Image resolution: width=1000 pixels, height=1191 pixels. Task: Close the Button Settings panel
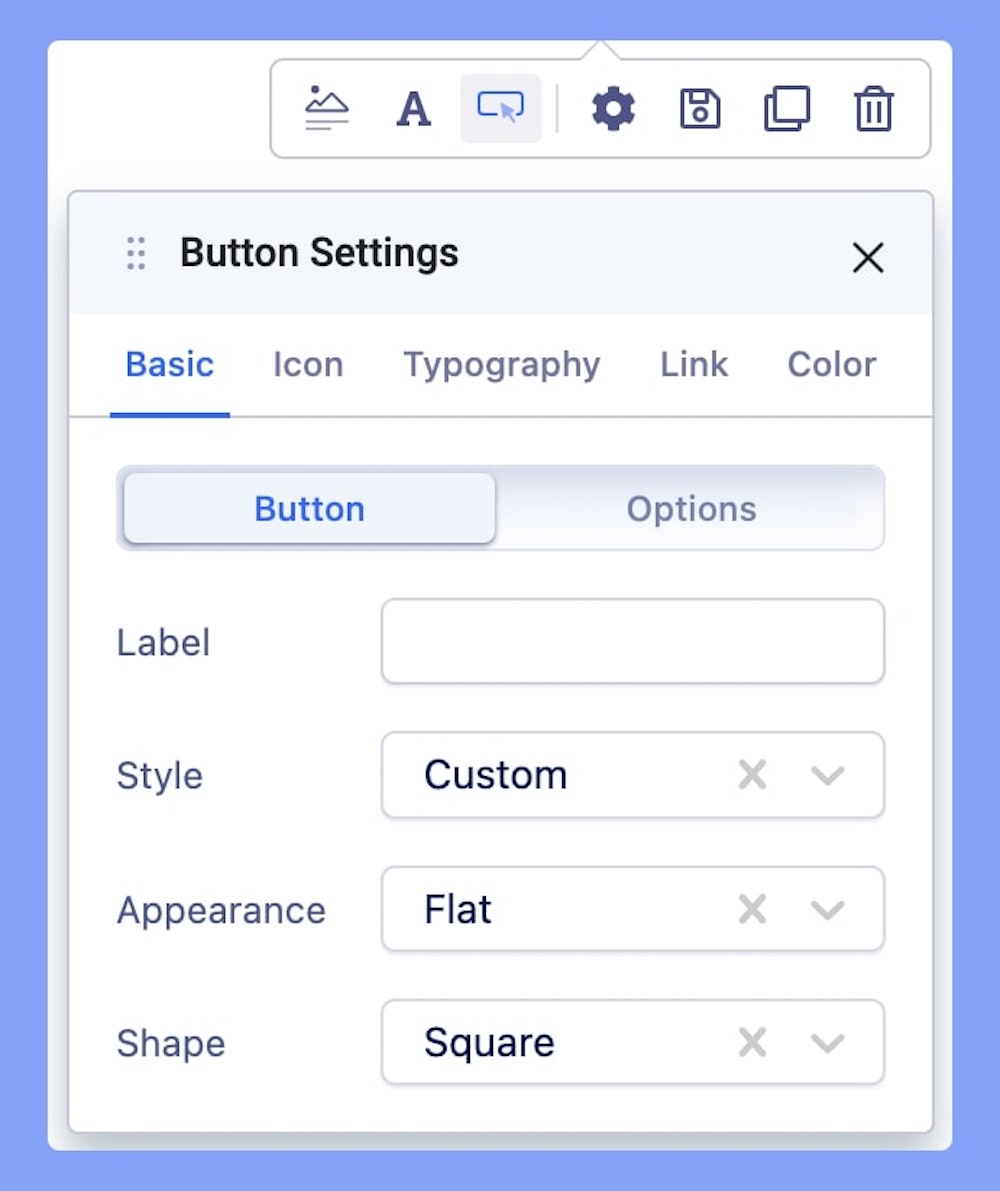click(x=867, y=258)
